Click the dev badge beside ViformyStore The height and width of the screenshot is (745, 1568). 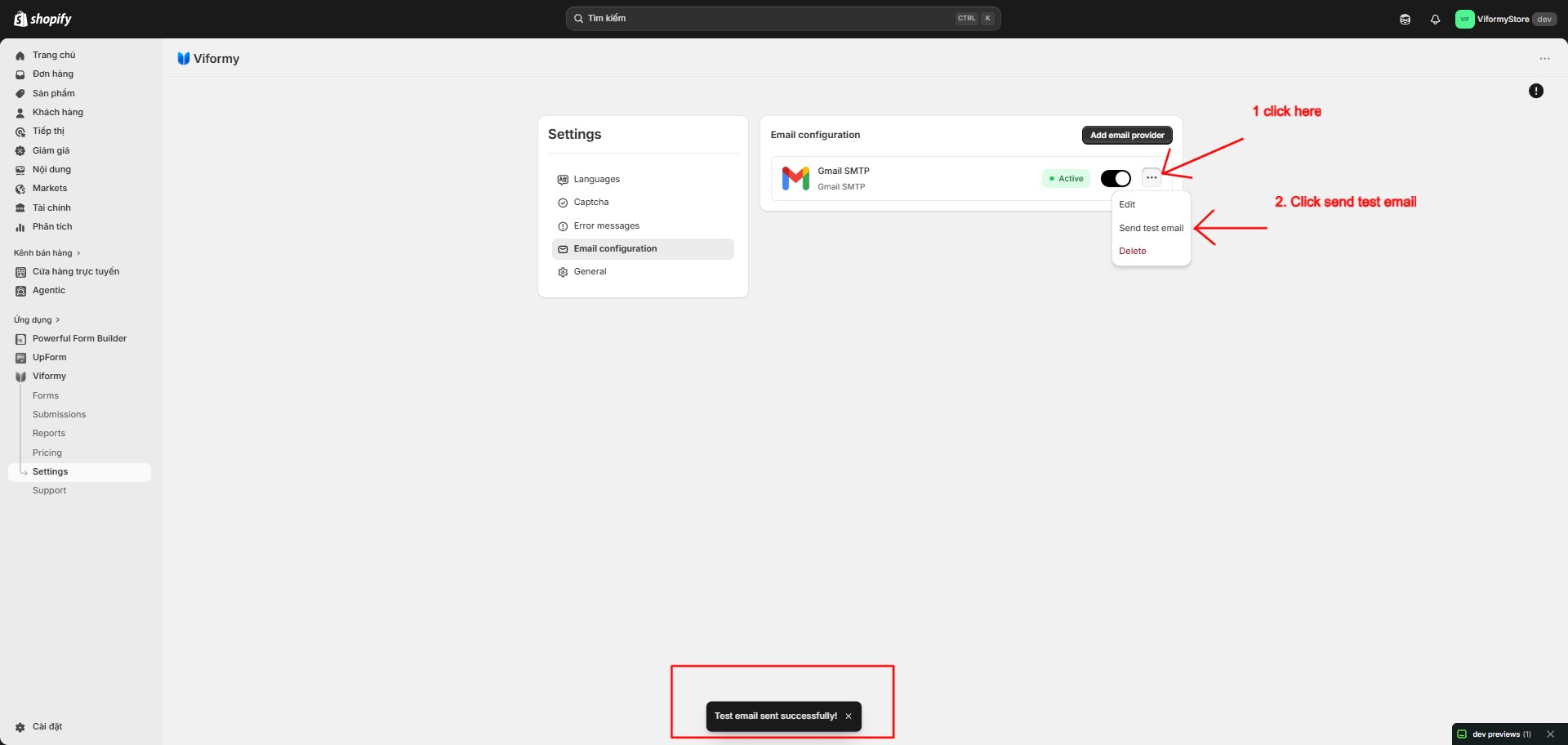coord(1543,19)
